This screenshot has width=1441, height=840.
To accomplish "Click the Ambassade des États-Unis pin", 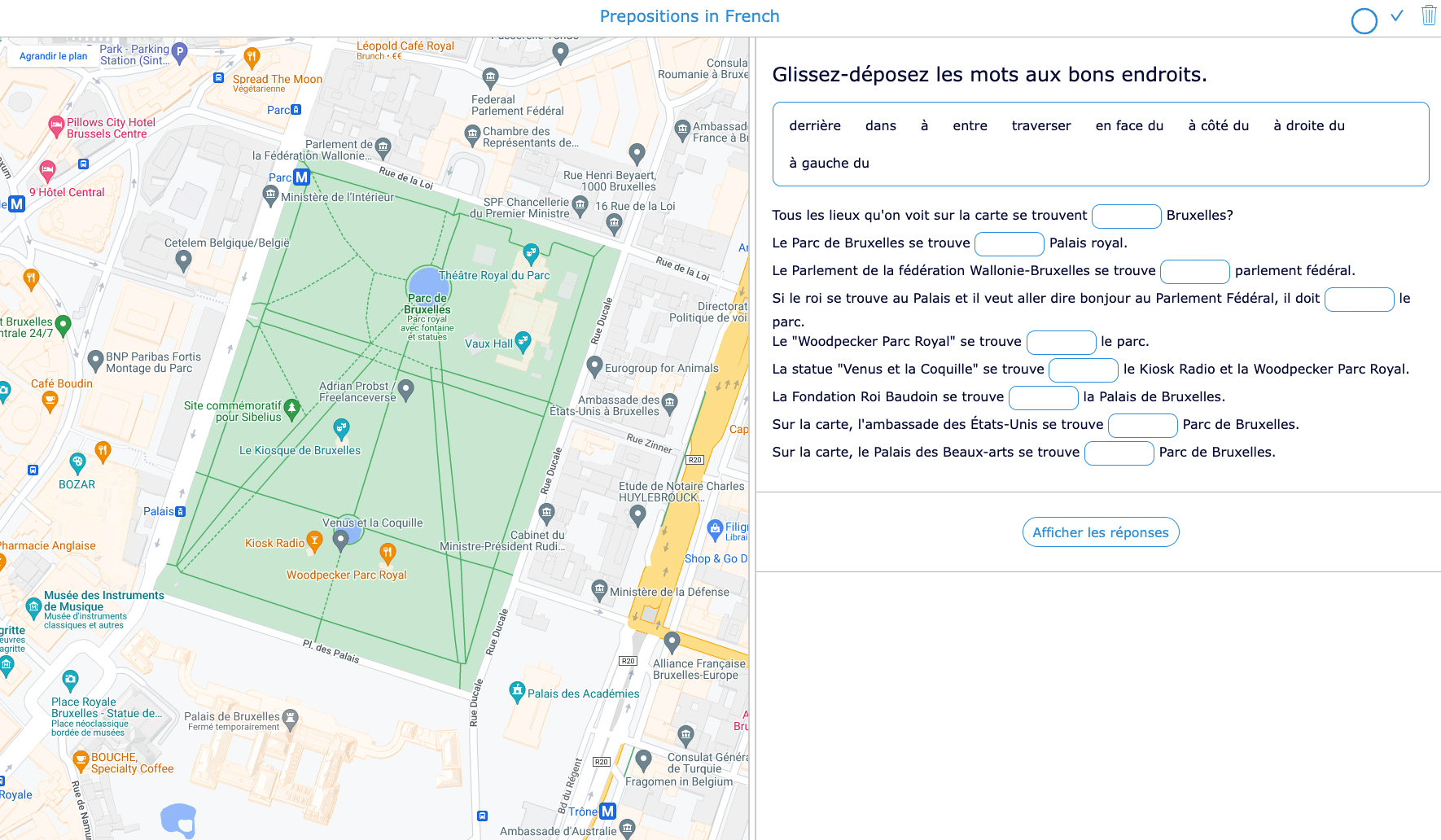I will point(669,404).
